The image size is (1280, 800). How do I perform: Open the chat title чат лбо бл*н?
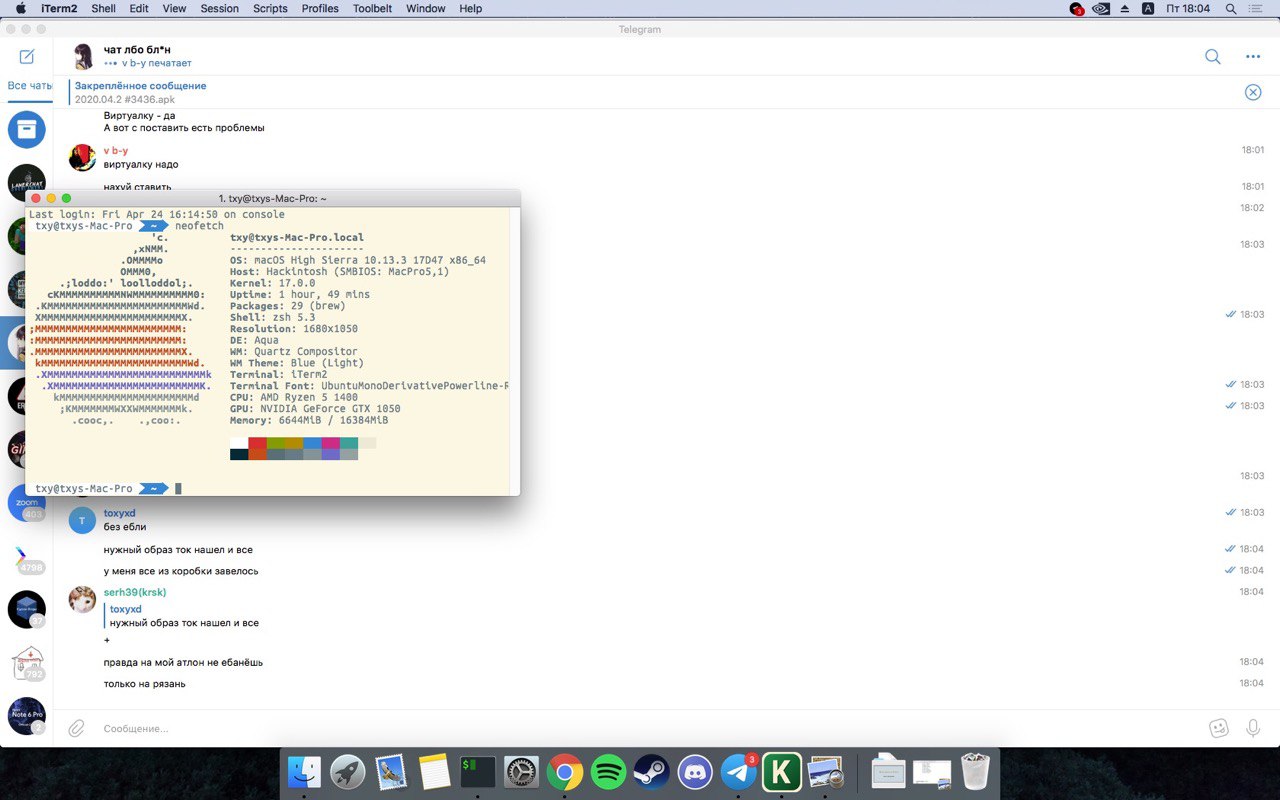coord(137,49)
